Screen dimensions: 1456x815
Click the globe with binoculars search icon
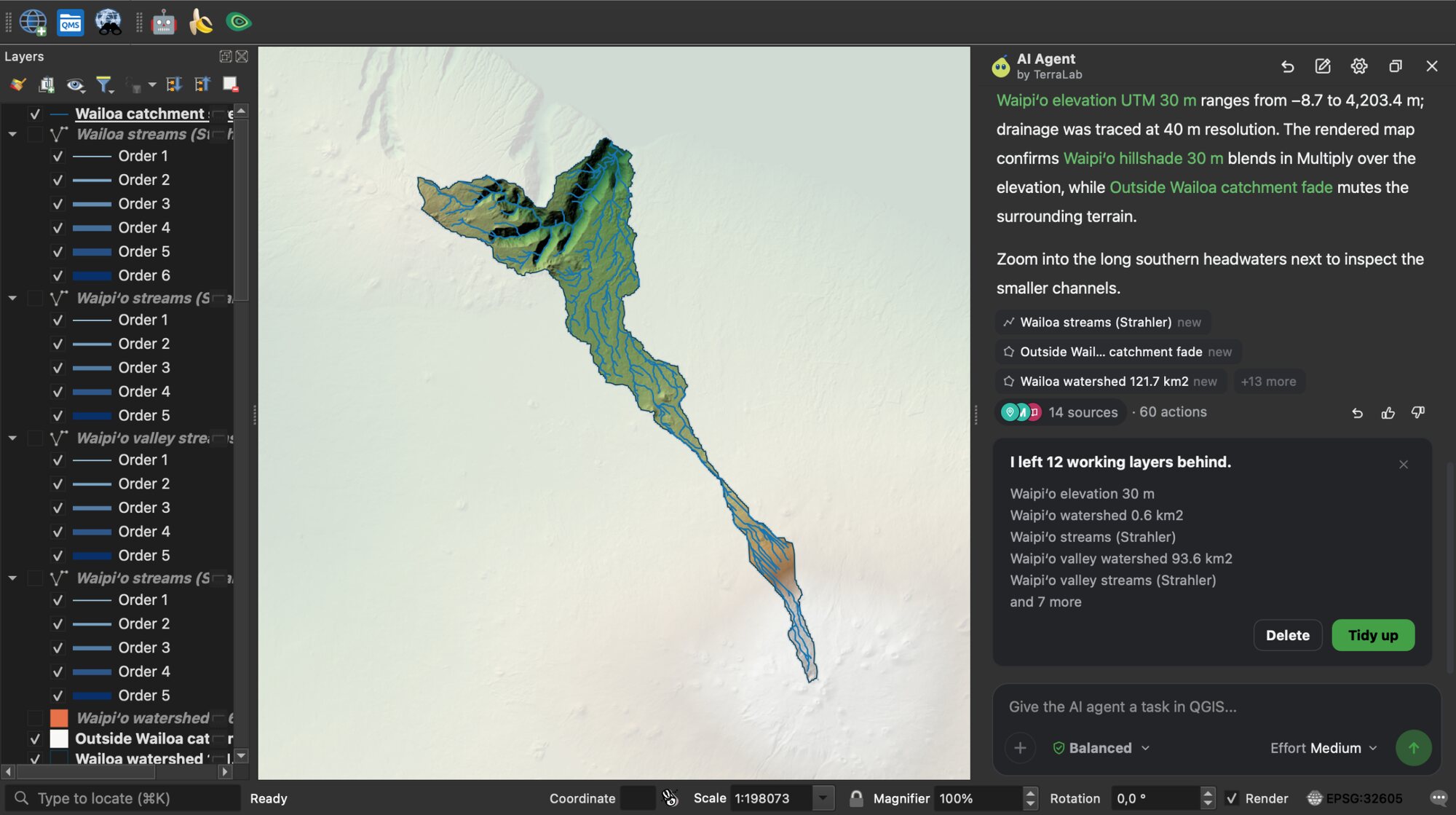pos(108,22)
